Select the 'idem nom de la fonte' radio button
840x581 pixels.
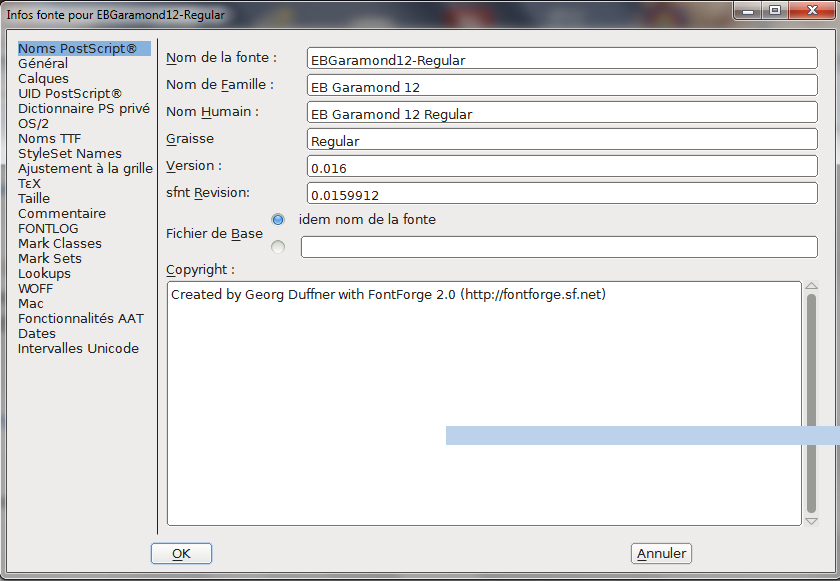278,220
